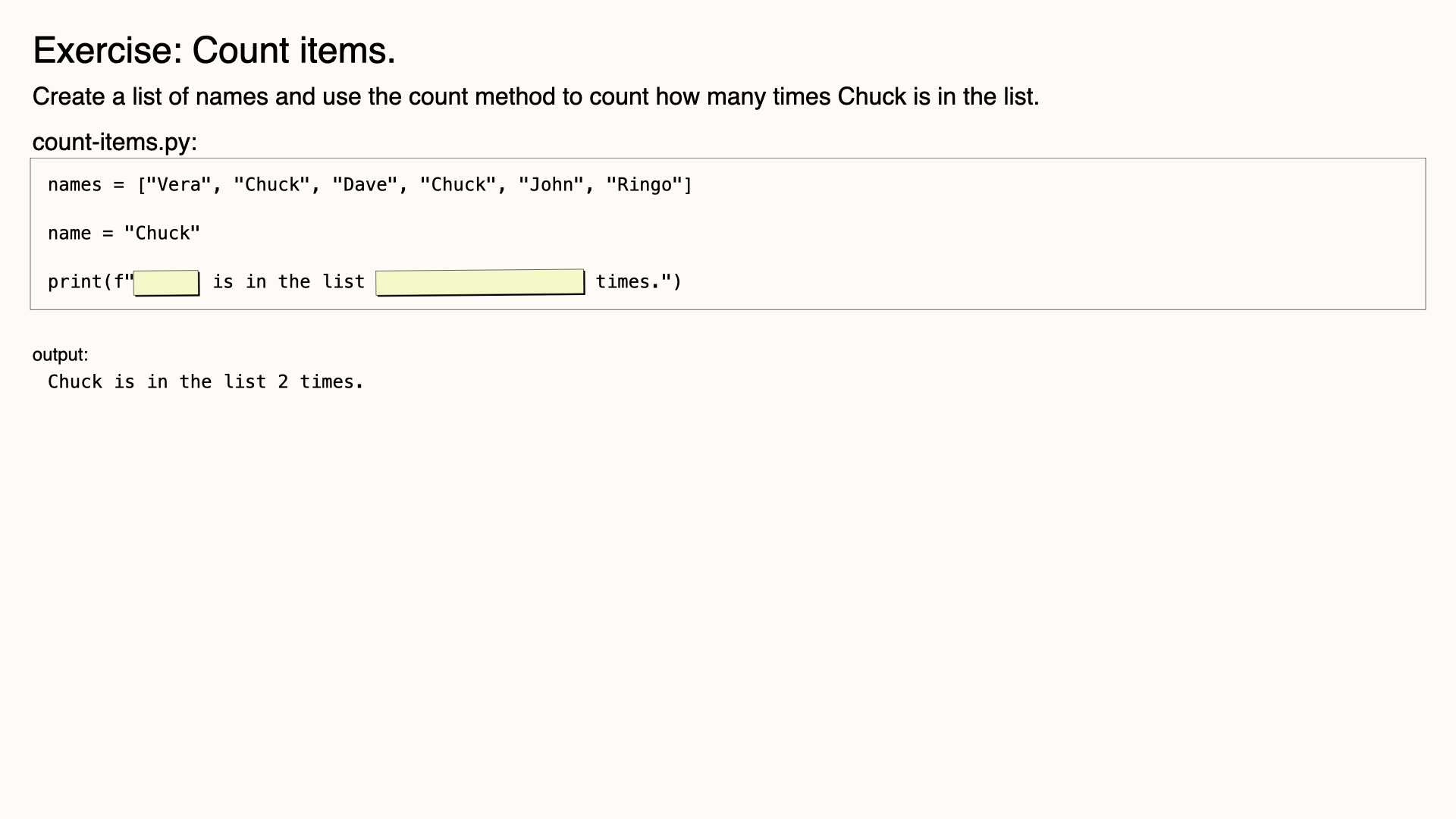This screenshot has width=1456, height=819.
Task: Click "is in the list" text inside print statement
Action: pyautogui.click(x=289, y=282)
